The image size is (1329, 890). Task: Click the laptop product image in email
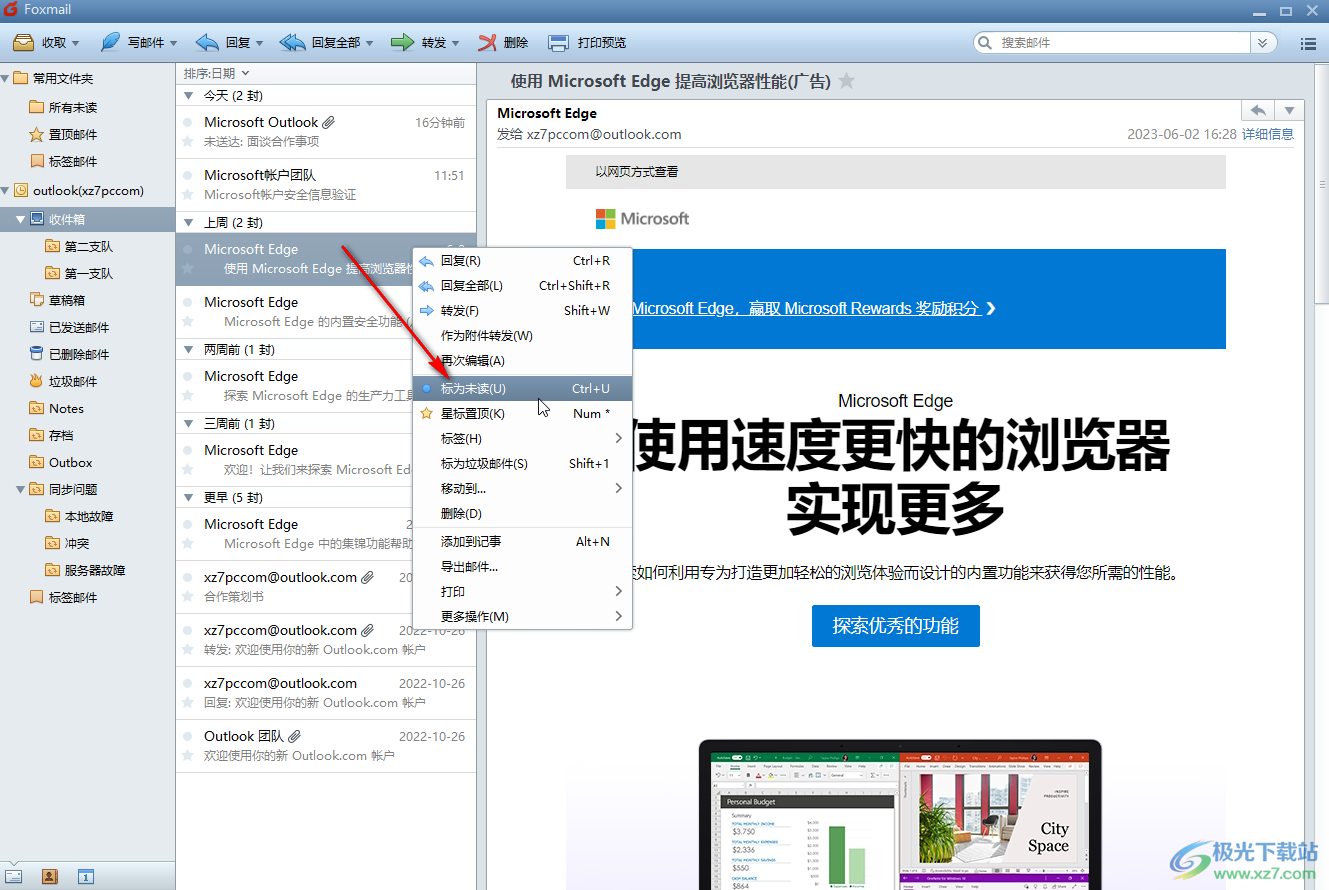900,814
